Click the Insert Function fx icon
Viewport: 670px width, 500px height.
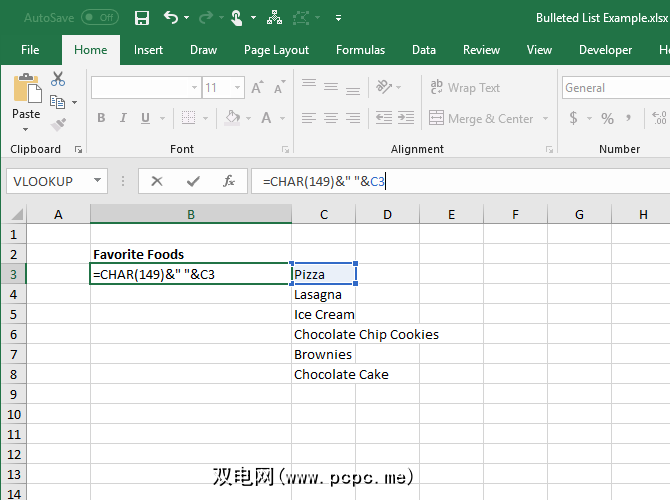pyautogui.click(x=229, y=181)
